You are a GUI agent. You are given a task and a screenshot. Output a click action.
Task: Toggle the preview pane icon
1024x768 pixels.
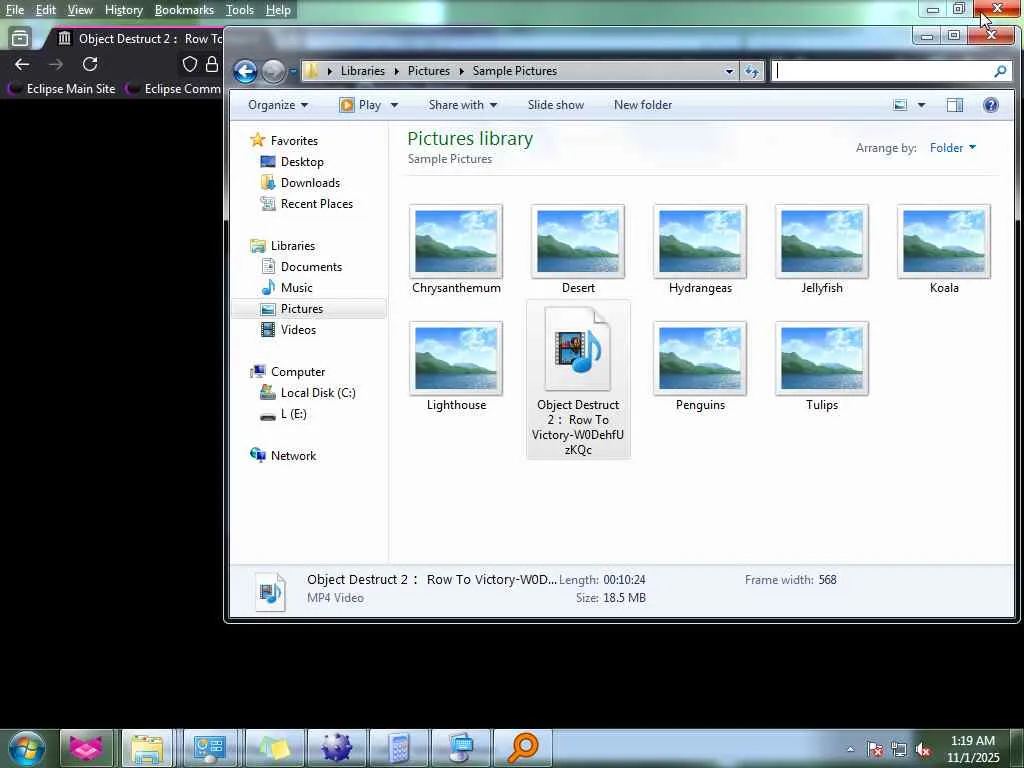click(x=954, y=105)
